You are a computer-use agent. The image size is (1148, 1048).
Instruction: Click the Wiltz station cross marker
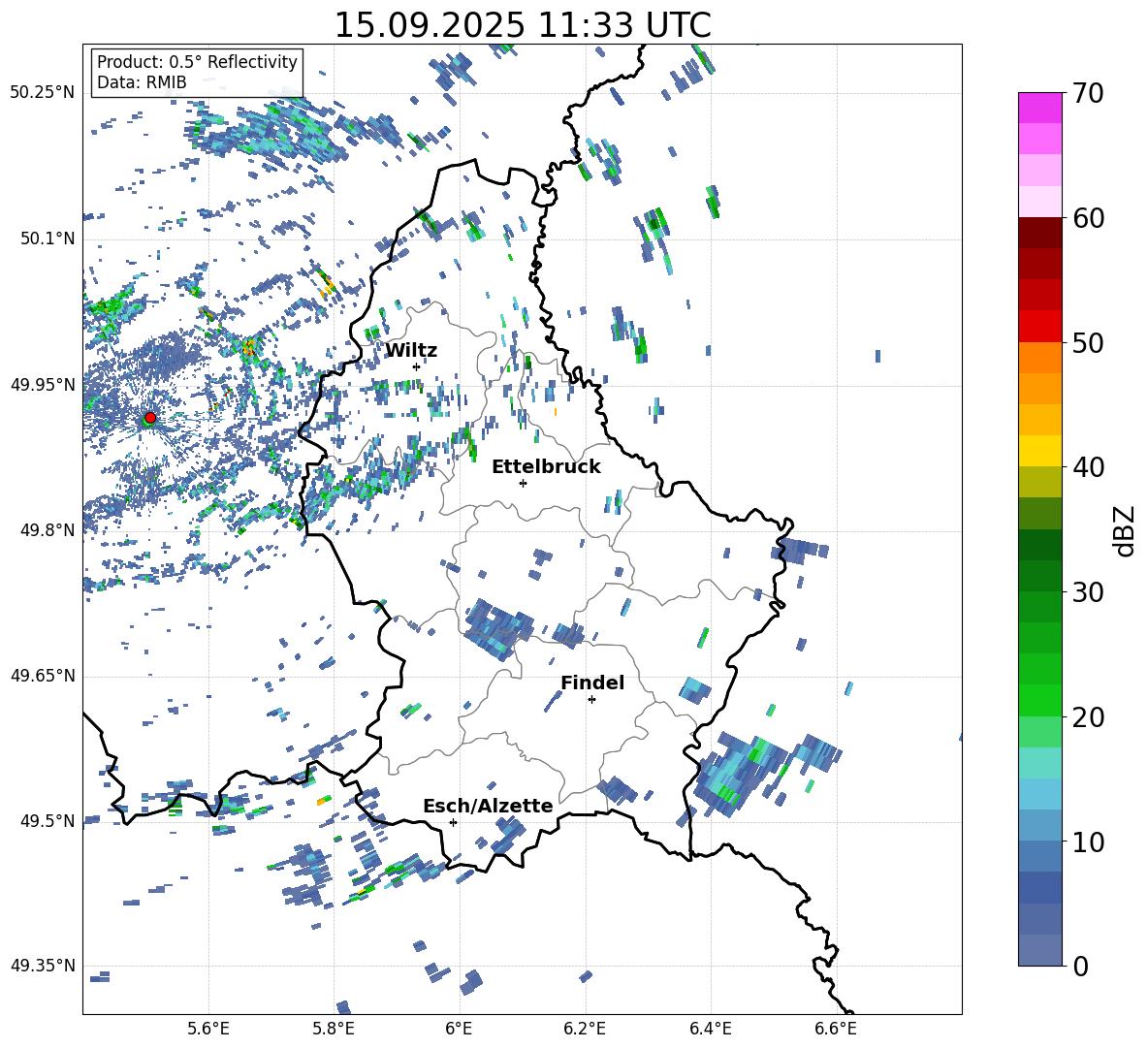coord(416,366)
